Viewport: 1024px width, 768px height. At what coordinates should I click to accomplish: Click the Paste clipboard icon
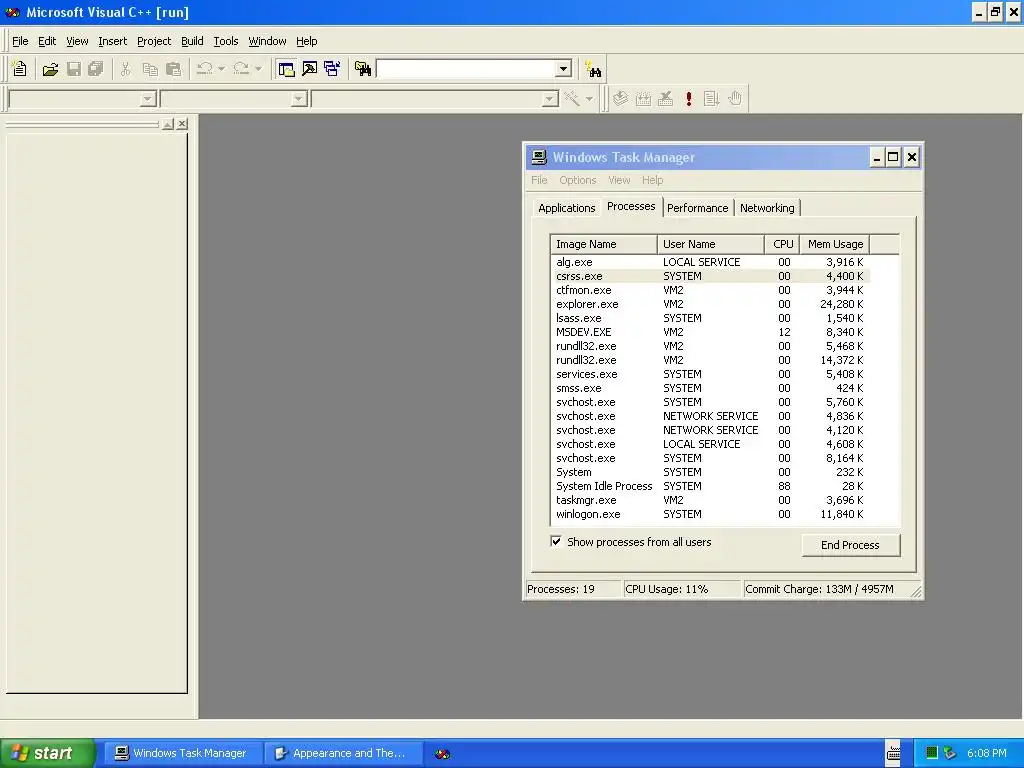click(174, 69)
